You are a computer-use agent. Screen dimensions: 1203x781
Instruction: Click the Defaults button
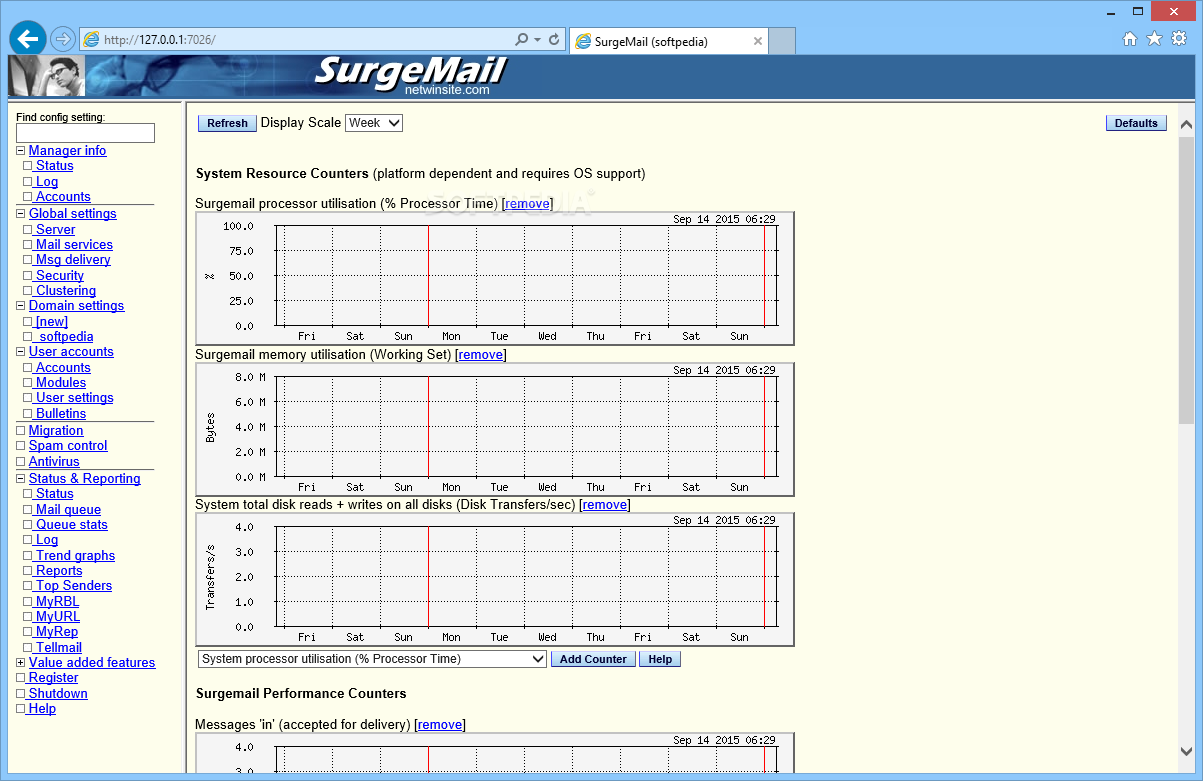(x=1136, y=123)
